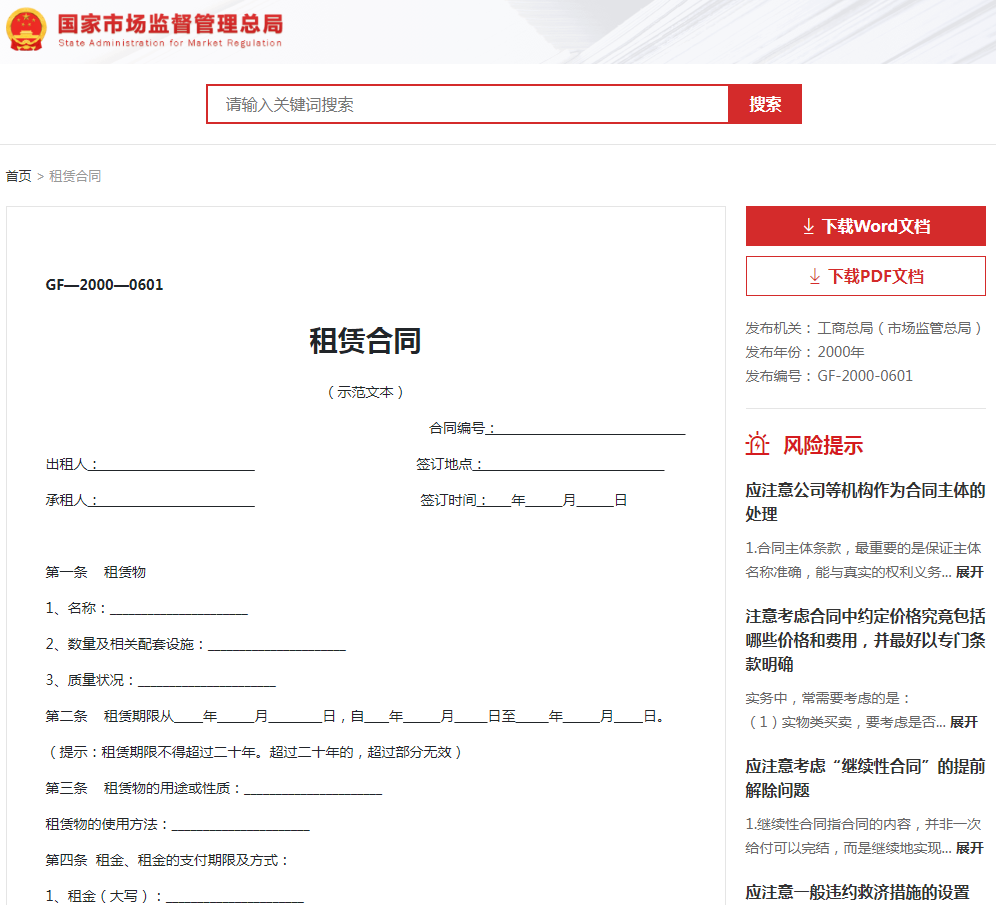Expand 展开 under the 合同主体 risk tip
The image size is (996, 905).
969,572
